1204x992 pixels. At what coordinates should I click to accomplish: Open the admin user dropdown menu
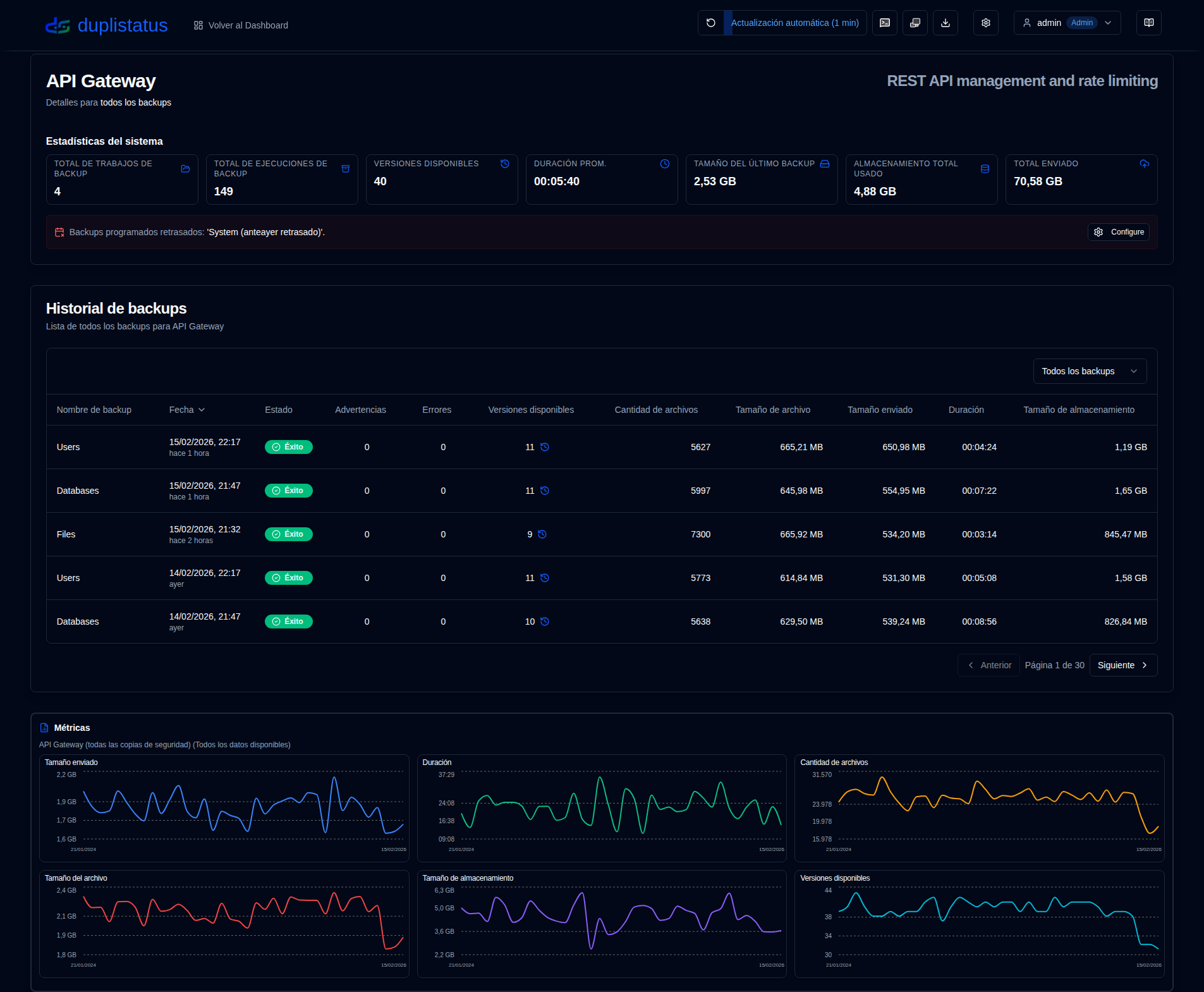click(1067, 23)
